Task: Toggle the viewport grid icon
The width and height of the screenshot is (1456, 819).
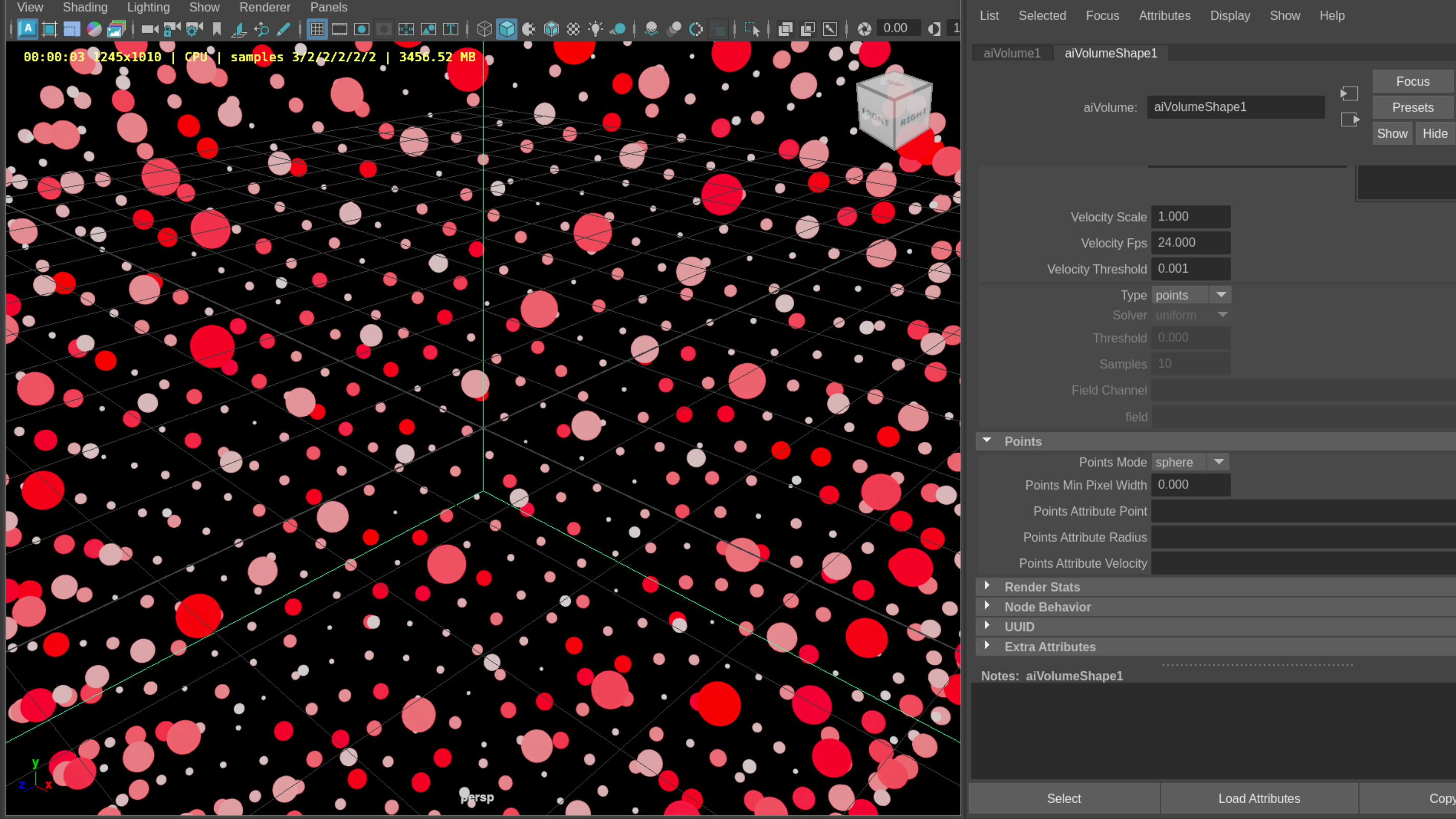Action: coord(317,29)
